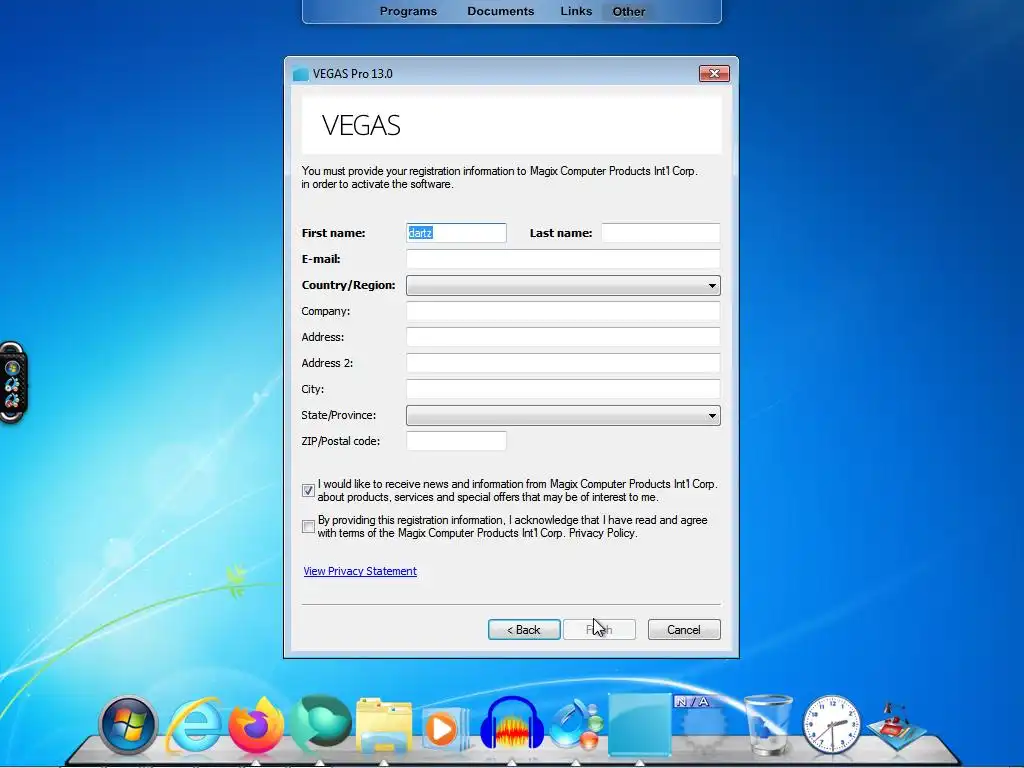
Task: Check the Privacy Policy acknowledgement checkbox
Action: point(308,526)
